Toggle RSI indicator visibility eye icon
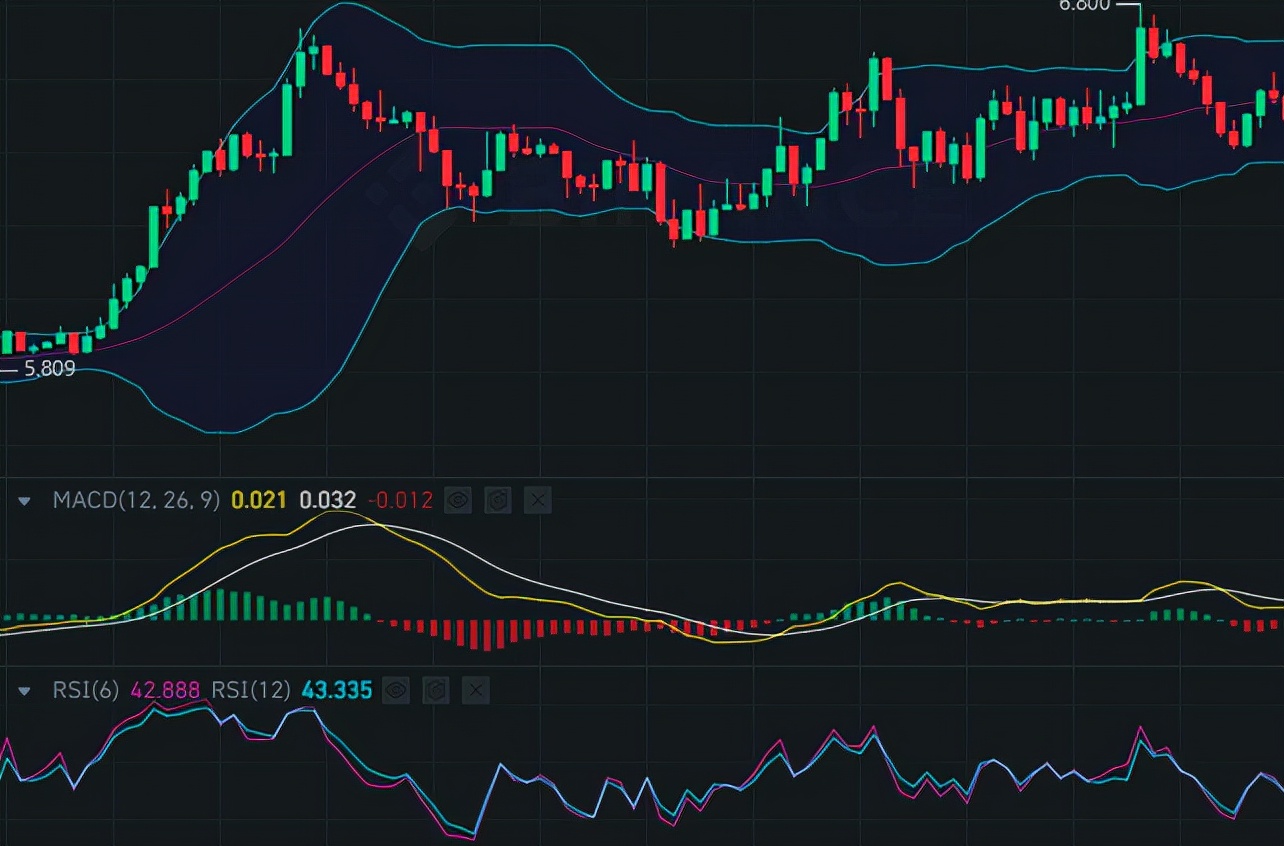Screen dimensions: 1284x846 [397, 690]
